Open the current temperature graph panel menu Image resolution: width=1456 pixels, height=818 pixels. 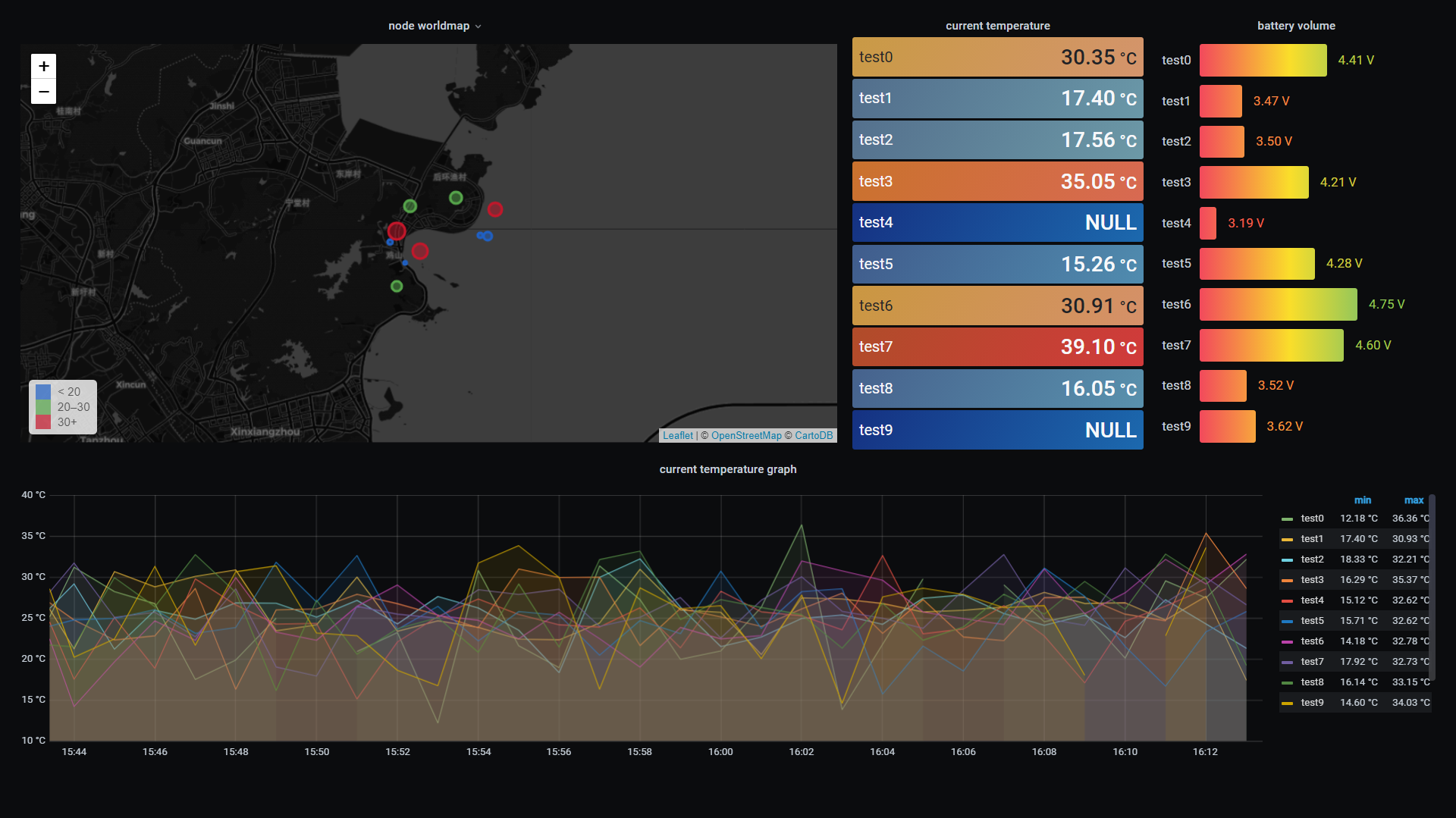(x=727, y=469)
